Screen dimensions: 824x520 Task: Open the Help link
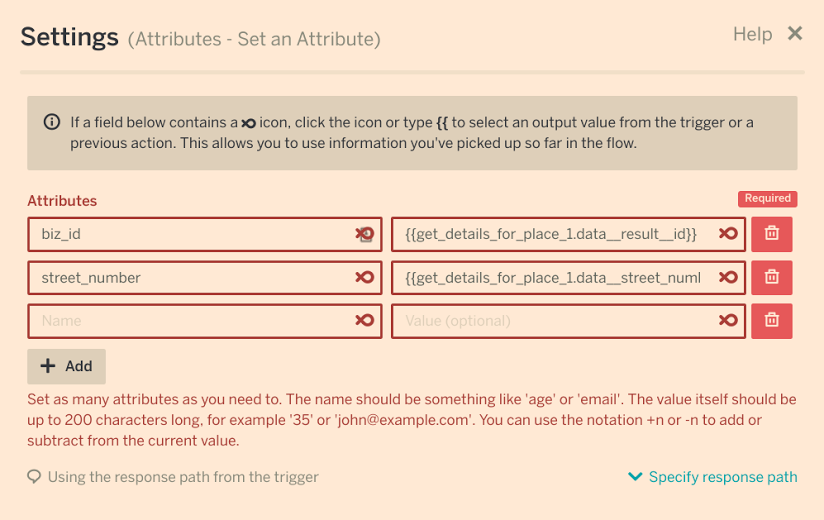(x=752, y=34)
